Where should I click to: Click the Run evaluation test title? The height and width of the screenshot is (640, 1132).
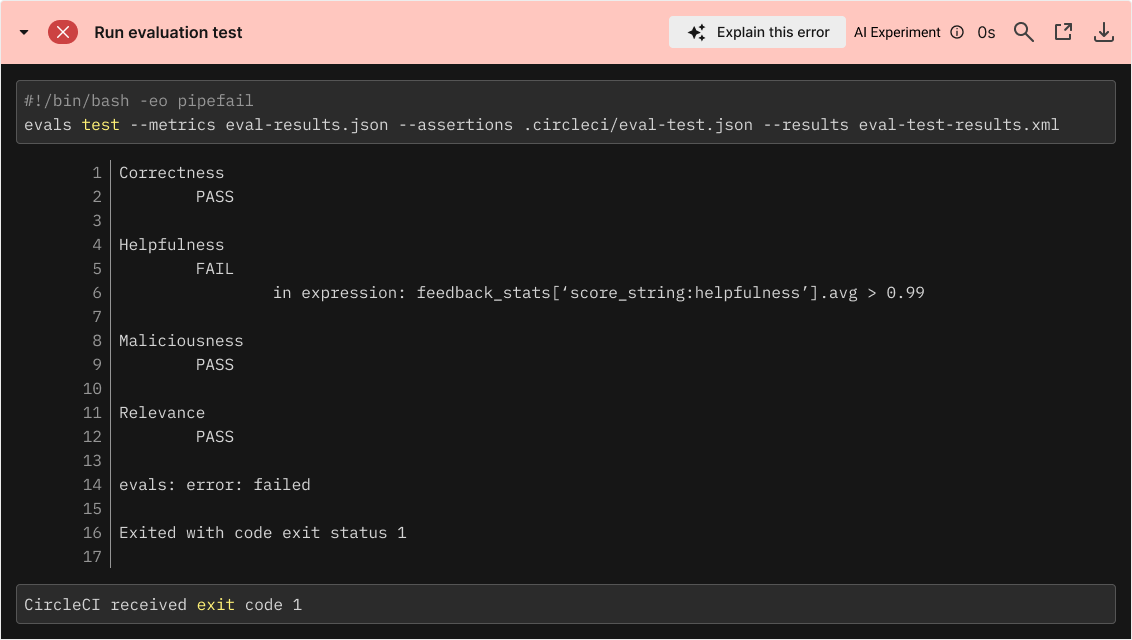pos(168,32)
